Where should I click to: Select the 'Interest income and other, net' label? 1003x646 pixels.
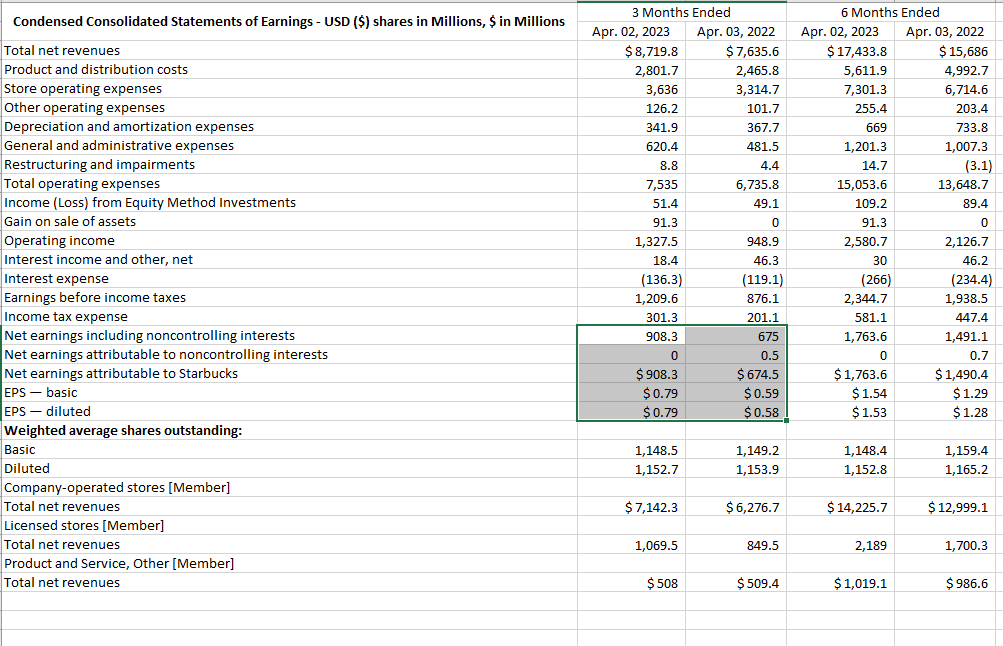click(99, 260)
